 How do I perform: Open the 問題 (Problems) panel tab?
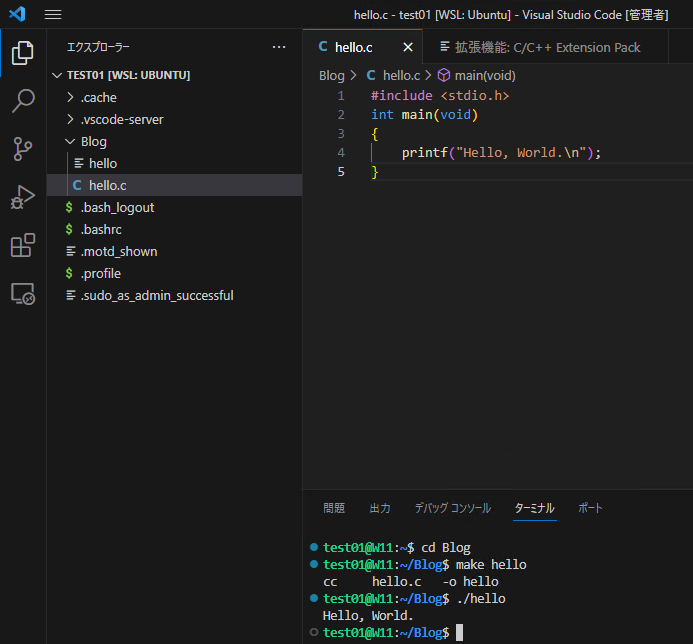[334, 508]
